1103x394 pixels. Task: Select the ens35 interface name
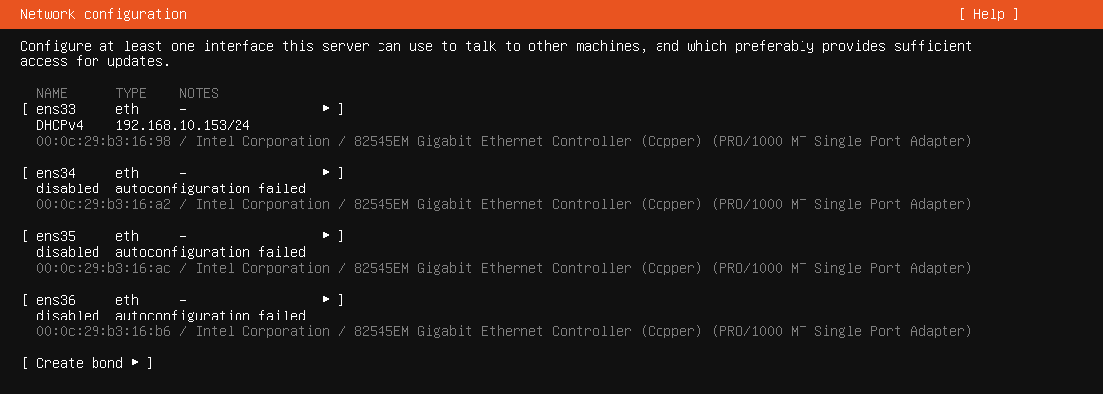(x=56, y=236)
